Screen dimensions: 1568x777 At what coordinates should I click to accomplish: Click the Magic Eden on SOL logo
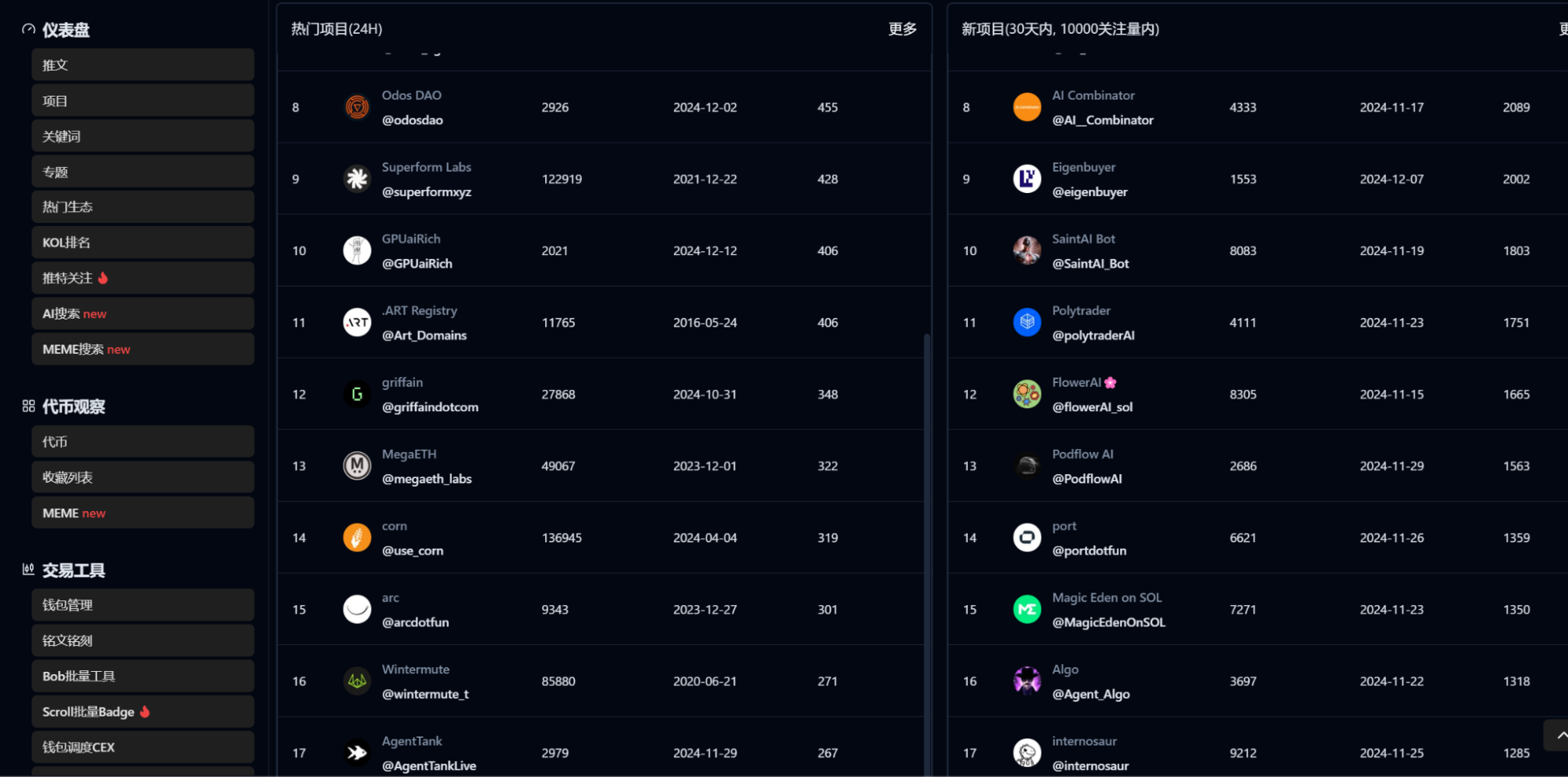tap(1027, 610)
